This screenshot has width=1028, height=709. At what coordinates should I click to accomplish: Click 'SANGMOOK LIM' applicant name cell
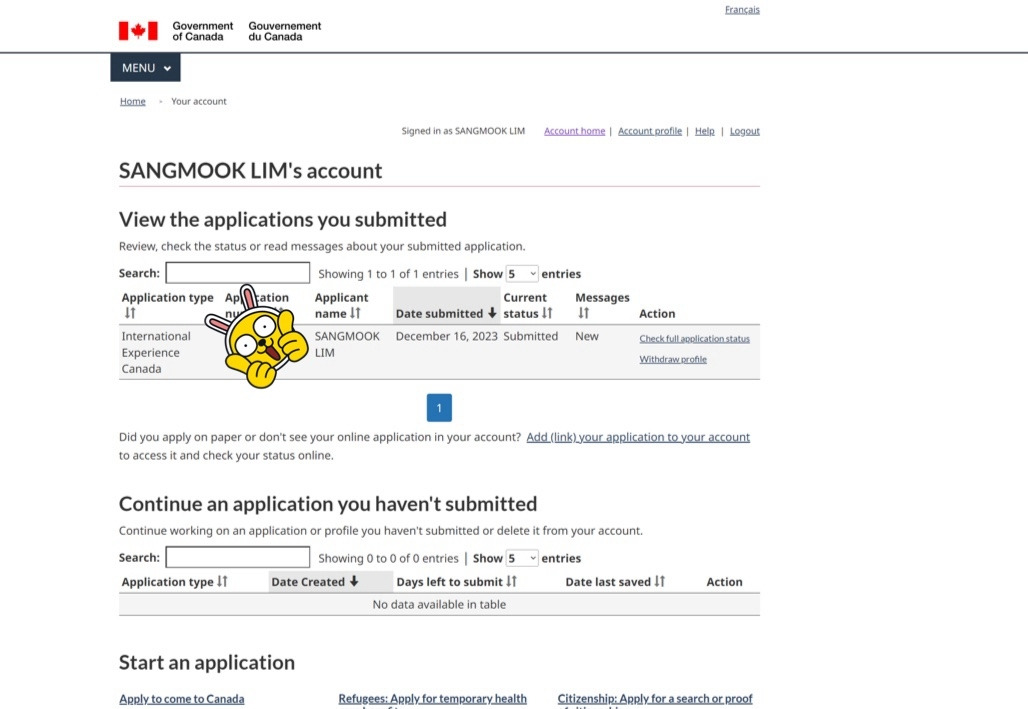347,344
